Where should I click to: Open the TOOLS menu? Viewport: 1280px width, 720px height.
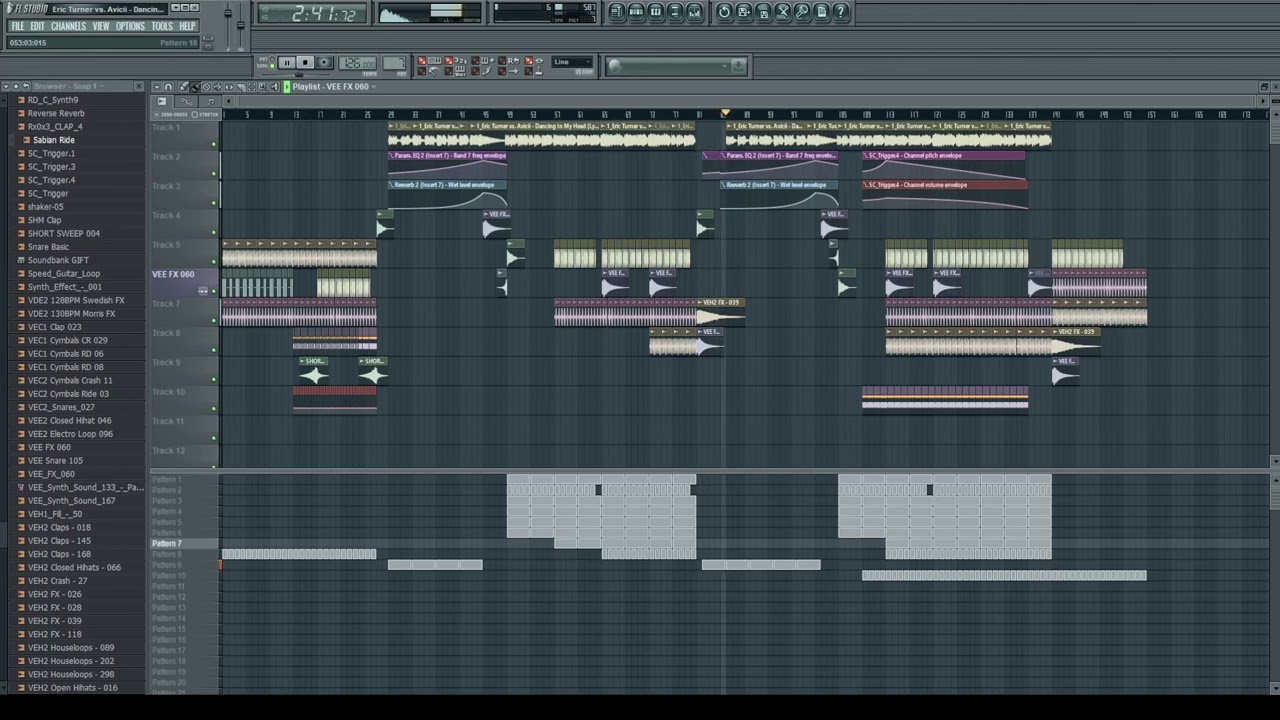[162, 26]
